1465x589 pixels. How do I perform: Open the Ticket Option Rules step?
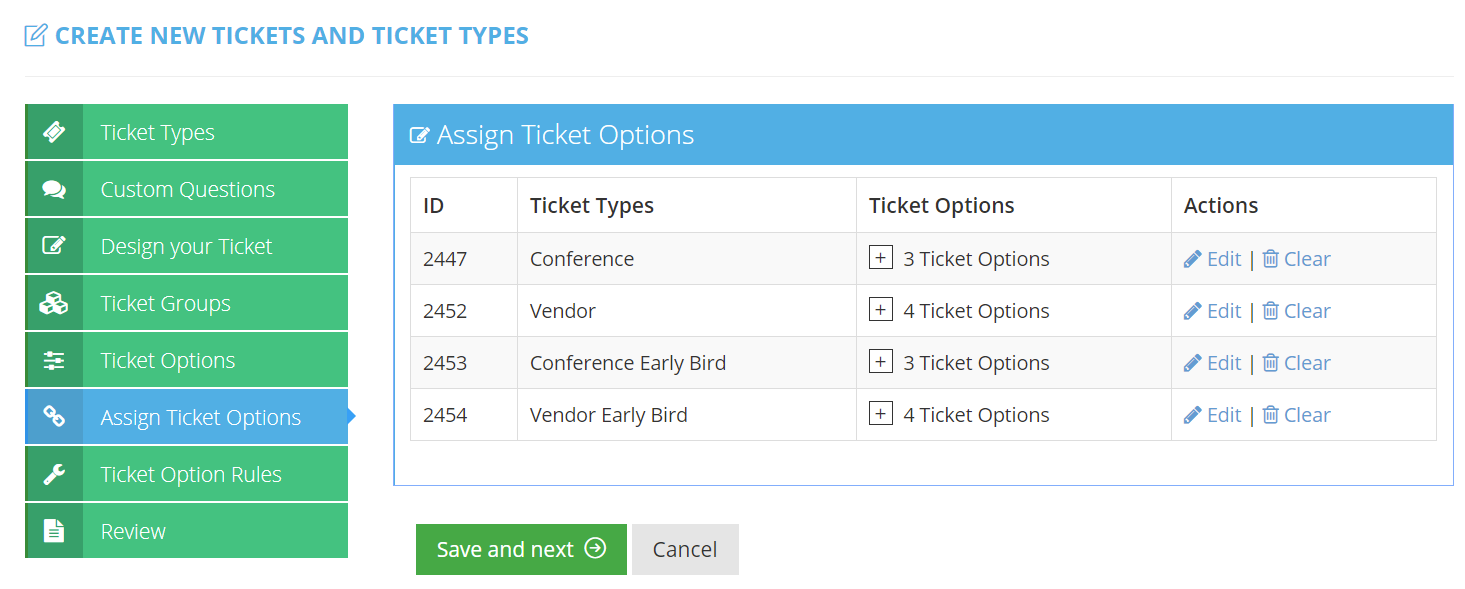(191, 474)
